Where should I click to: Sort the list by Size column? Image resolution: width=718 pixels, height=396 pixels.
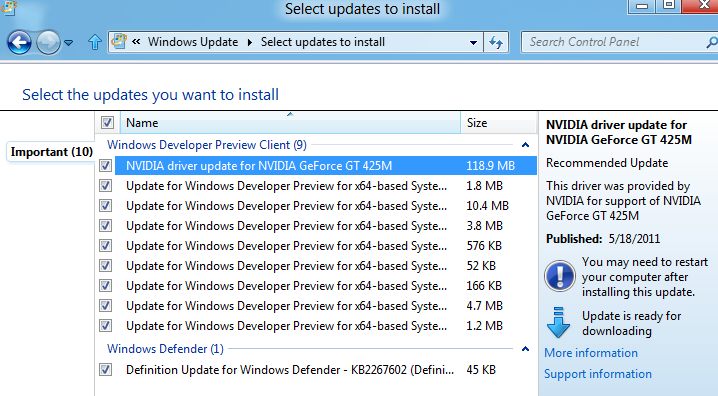pos(498,123)
